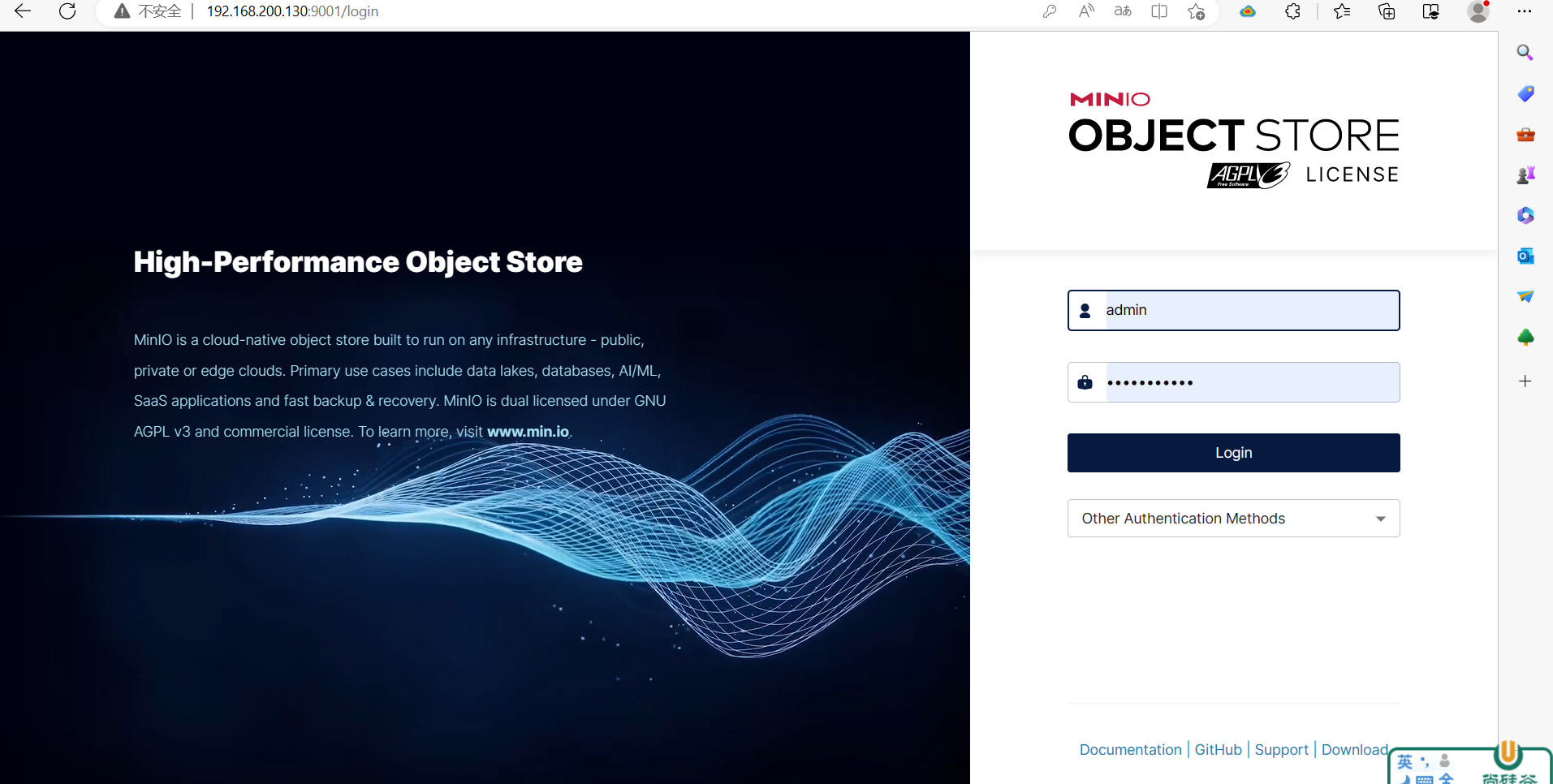Image resolution: width=1553 pixels, height=784 pixels.
Task: Open the translate page icon
Action: click(1123, 11)
